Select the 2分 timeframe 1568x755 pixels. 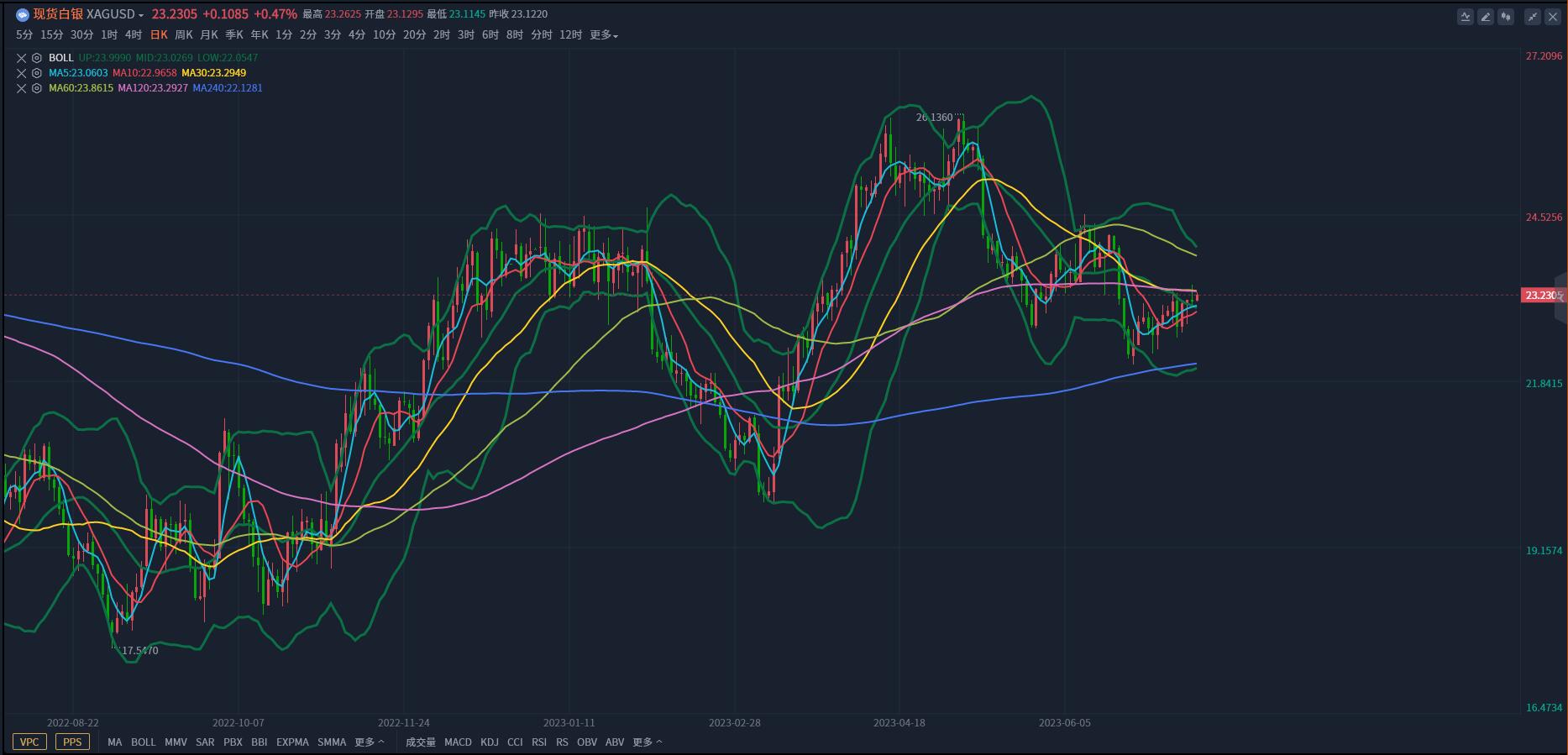tap(309, 35)
